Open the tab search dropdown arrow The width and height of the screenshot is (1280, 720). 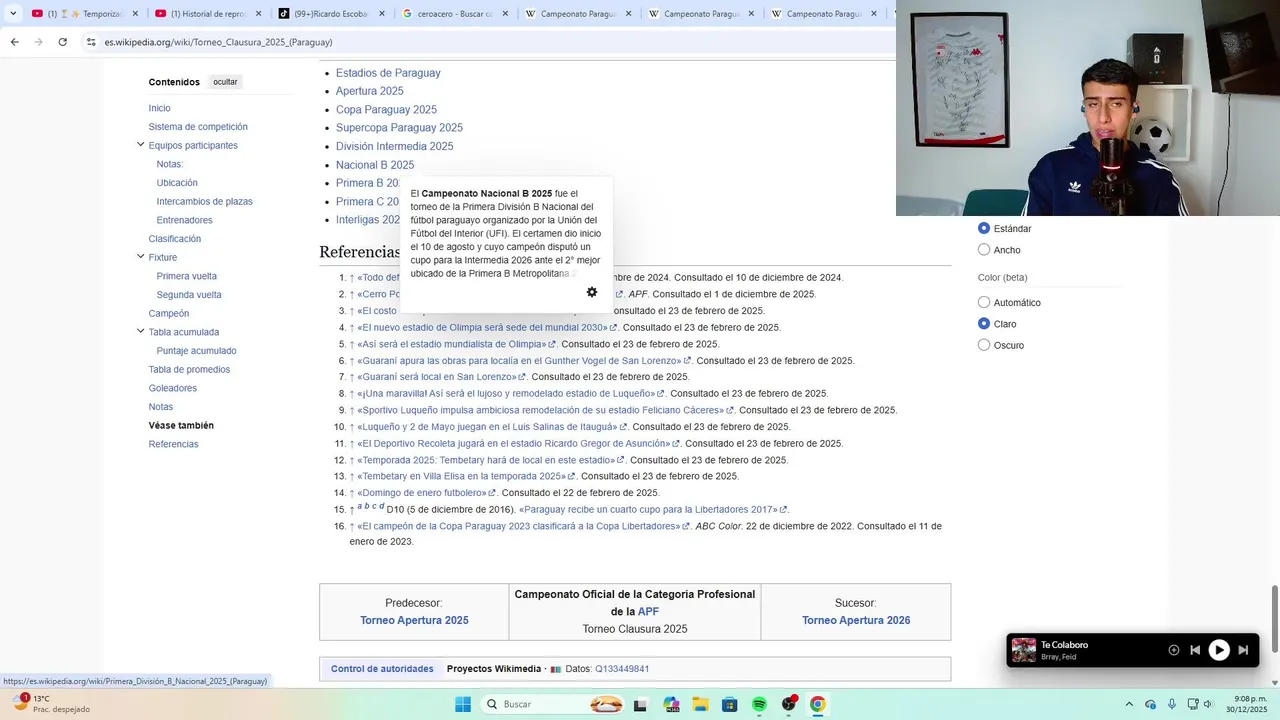[x=13, y=14]
